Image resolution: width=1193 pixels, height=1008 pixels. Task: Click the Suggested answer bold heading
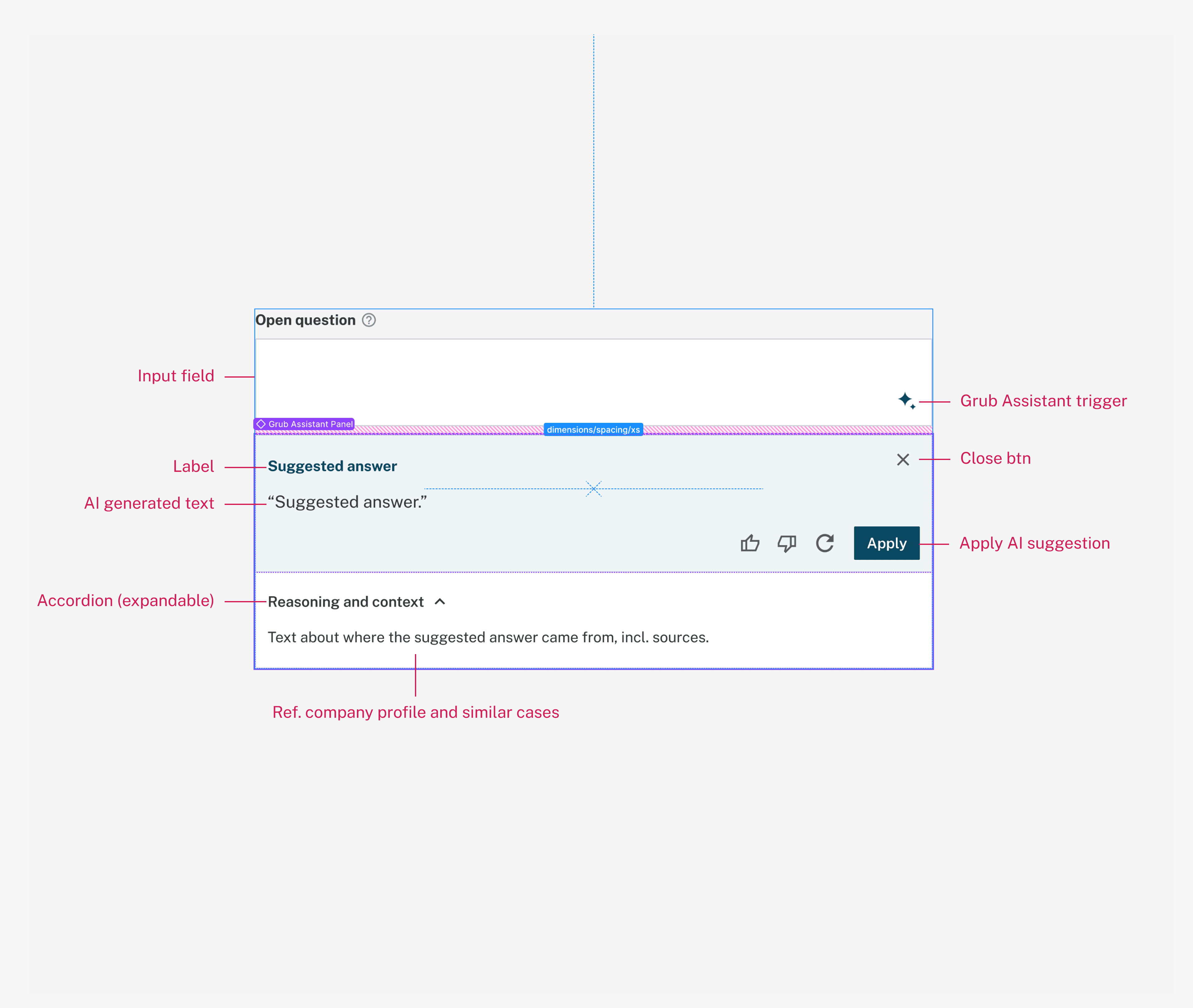pos(332,466)
